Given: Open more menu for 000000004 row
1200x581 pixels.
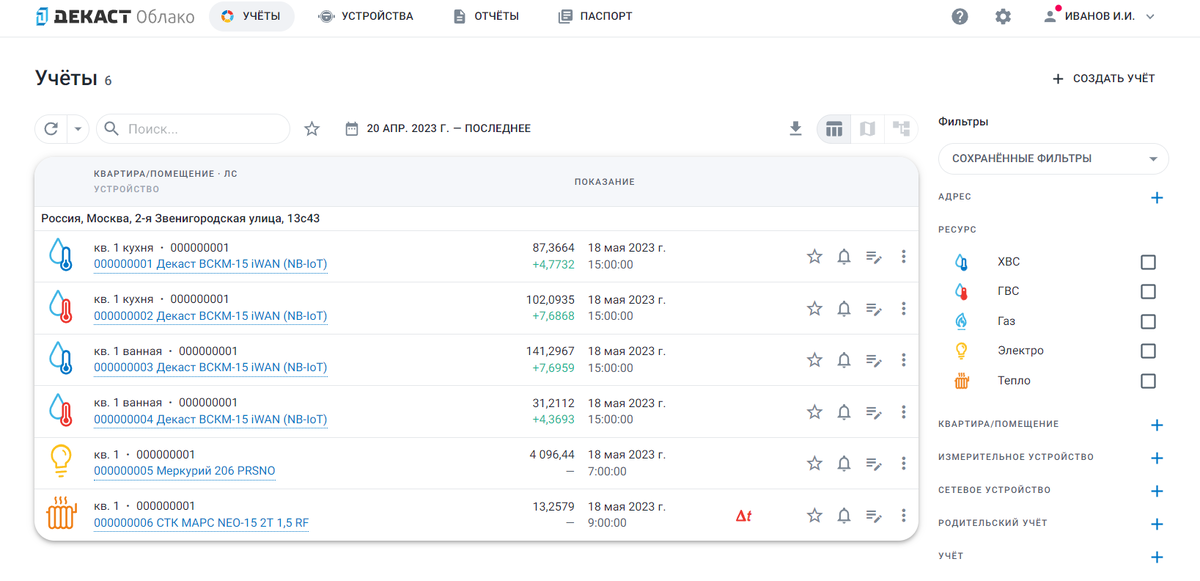Looking at the screenshot, I should coord(903,412).
